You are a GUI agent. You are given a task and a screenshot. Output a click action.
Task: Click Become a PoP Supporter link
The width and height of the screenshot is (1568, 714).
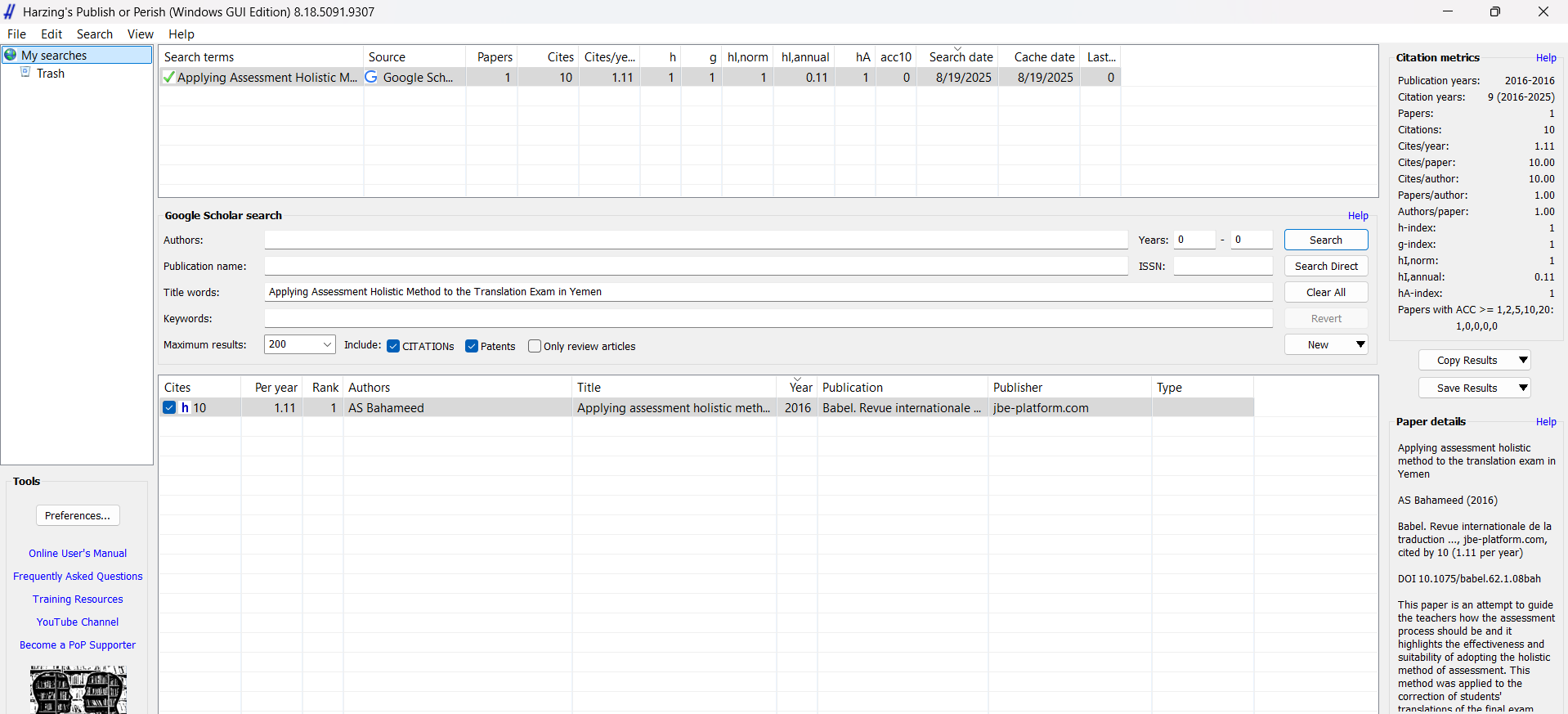point(78,645)
